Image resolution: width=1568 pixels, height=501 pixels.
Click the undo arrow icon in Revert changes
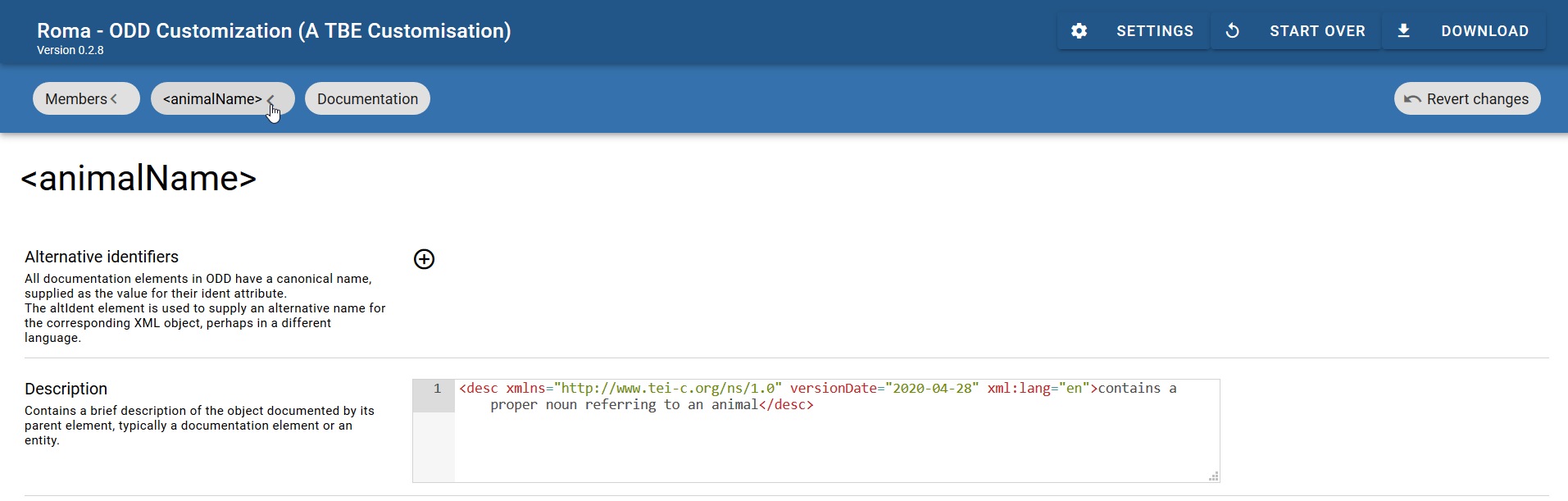point(1411,99)
